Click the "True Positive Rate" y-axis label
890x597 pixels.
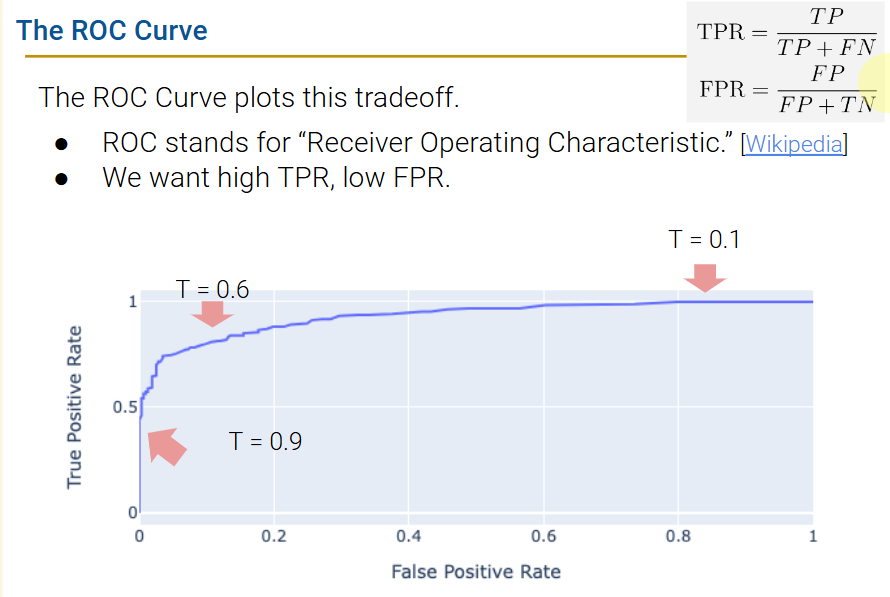click(75, 406)
